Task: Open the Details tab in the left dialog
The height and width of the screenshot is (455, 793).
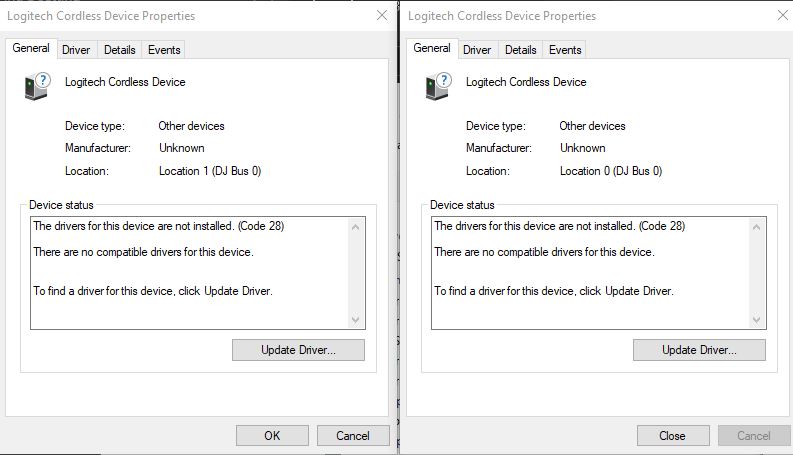Action: (120, 50)
